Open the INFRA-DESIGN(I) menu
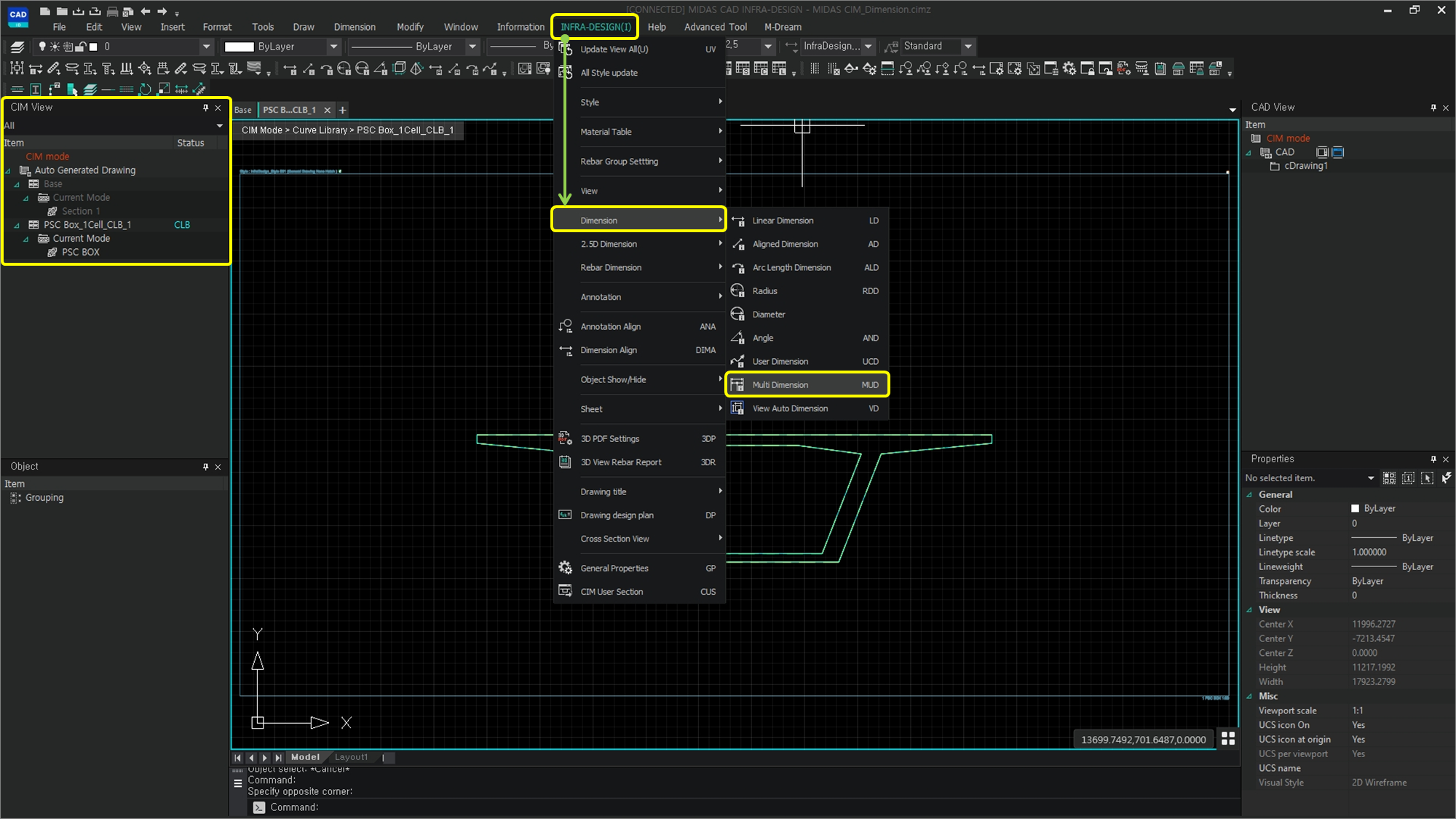Image resolution: width=1456 pixels, height=819 pixels. point(596,27)
